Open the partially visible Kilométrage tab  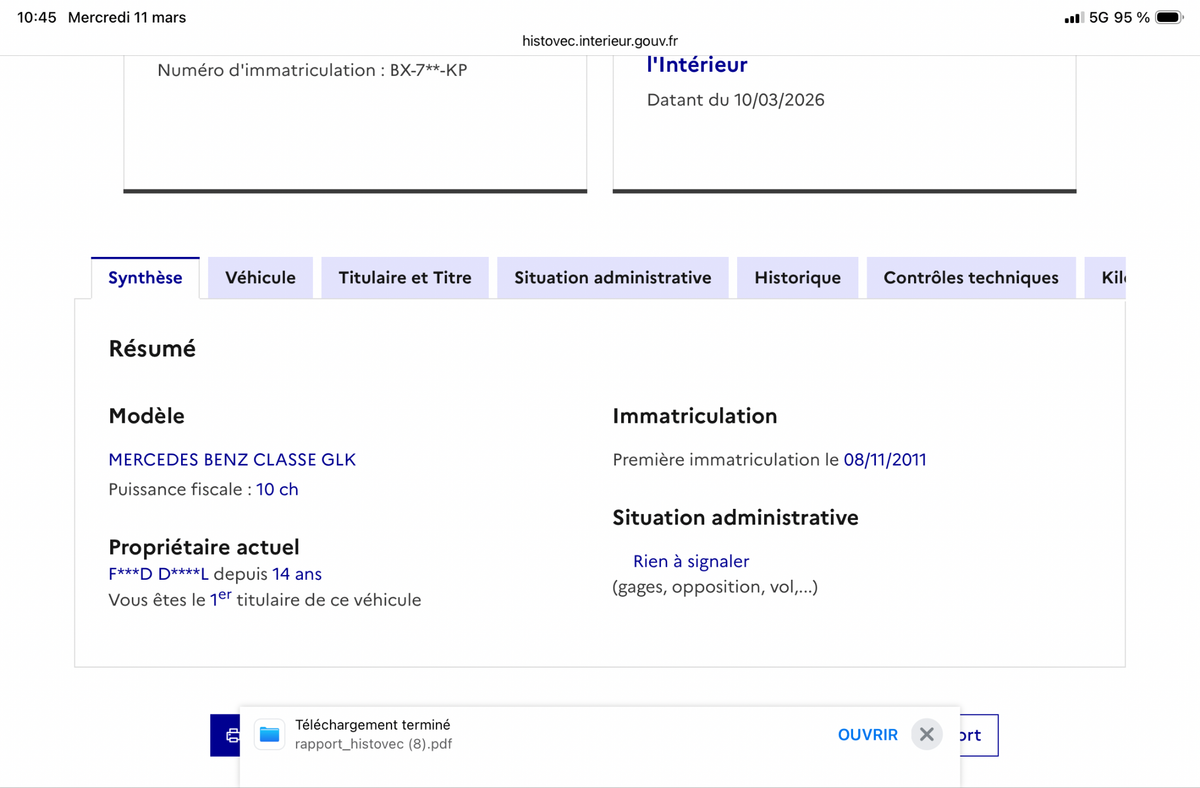[1112, 278]
